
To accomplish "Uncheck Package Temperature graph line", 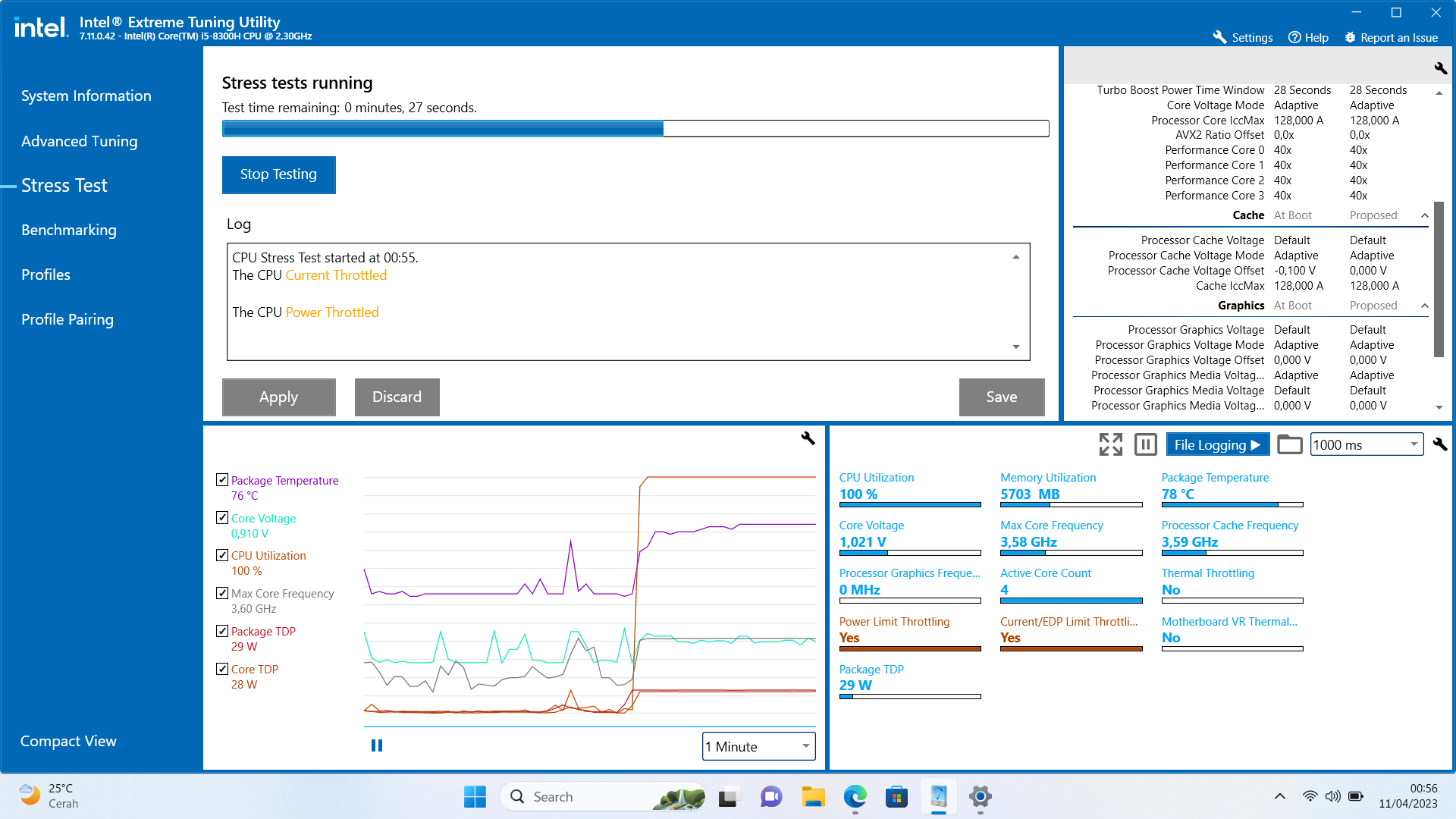I will pyautogui.click(x=222, y=479).
